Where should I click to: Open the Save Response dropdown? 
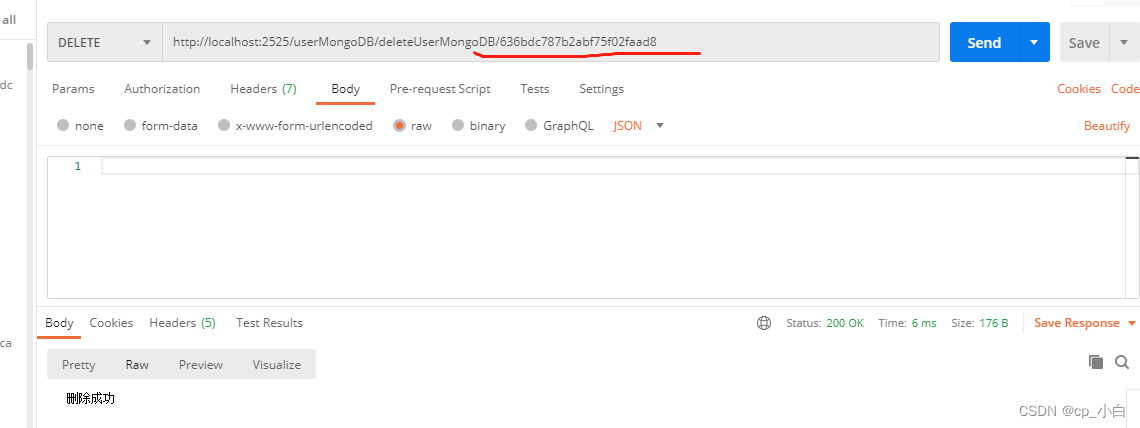point(1085,323)
